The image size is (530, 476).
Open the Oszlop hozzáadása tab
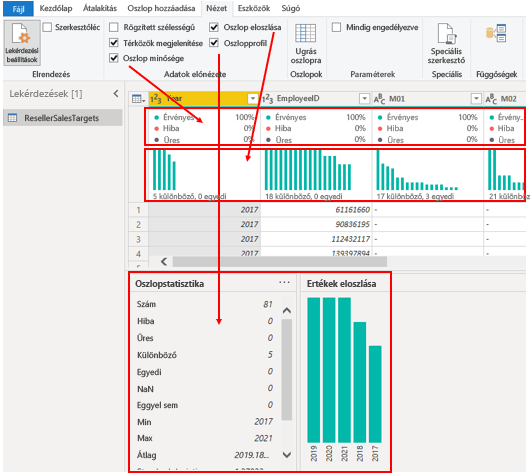(x=161, y=8)
